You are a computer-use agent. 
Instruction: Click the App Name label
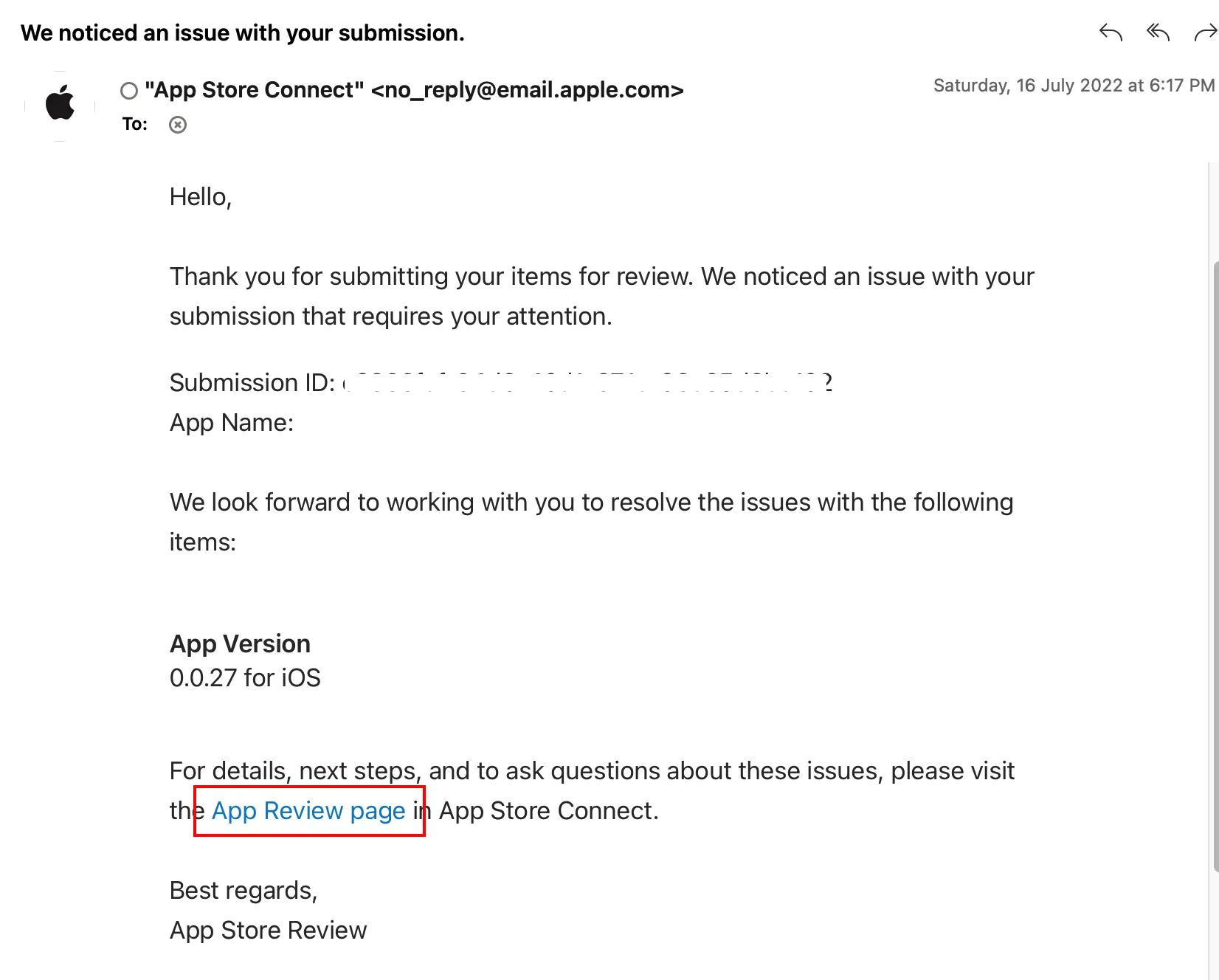(x=232, y=422)
